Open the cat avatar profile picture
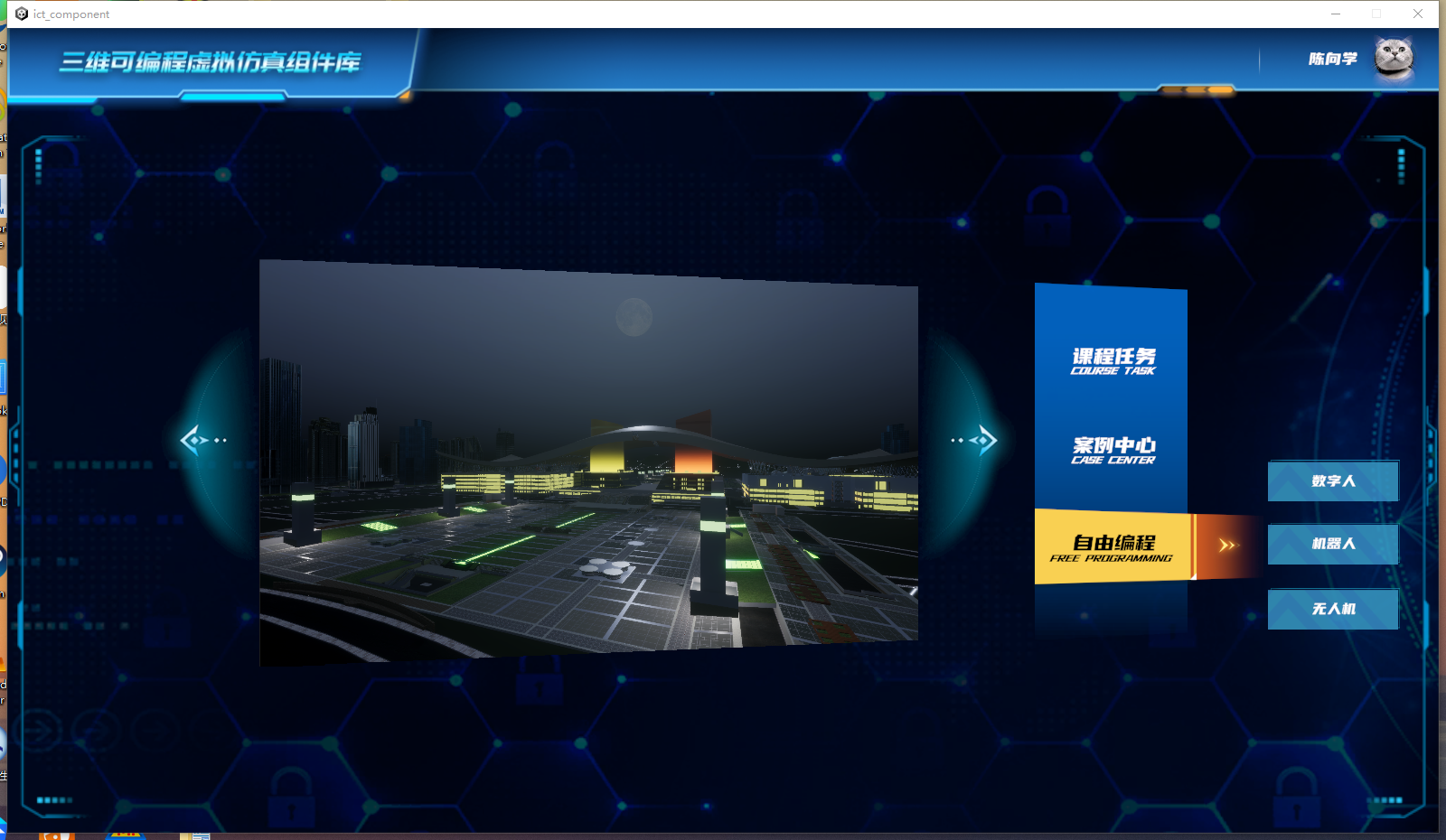The height and width of the screenshot is (840, 1446). point(1394,59)
